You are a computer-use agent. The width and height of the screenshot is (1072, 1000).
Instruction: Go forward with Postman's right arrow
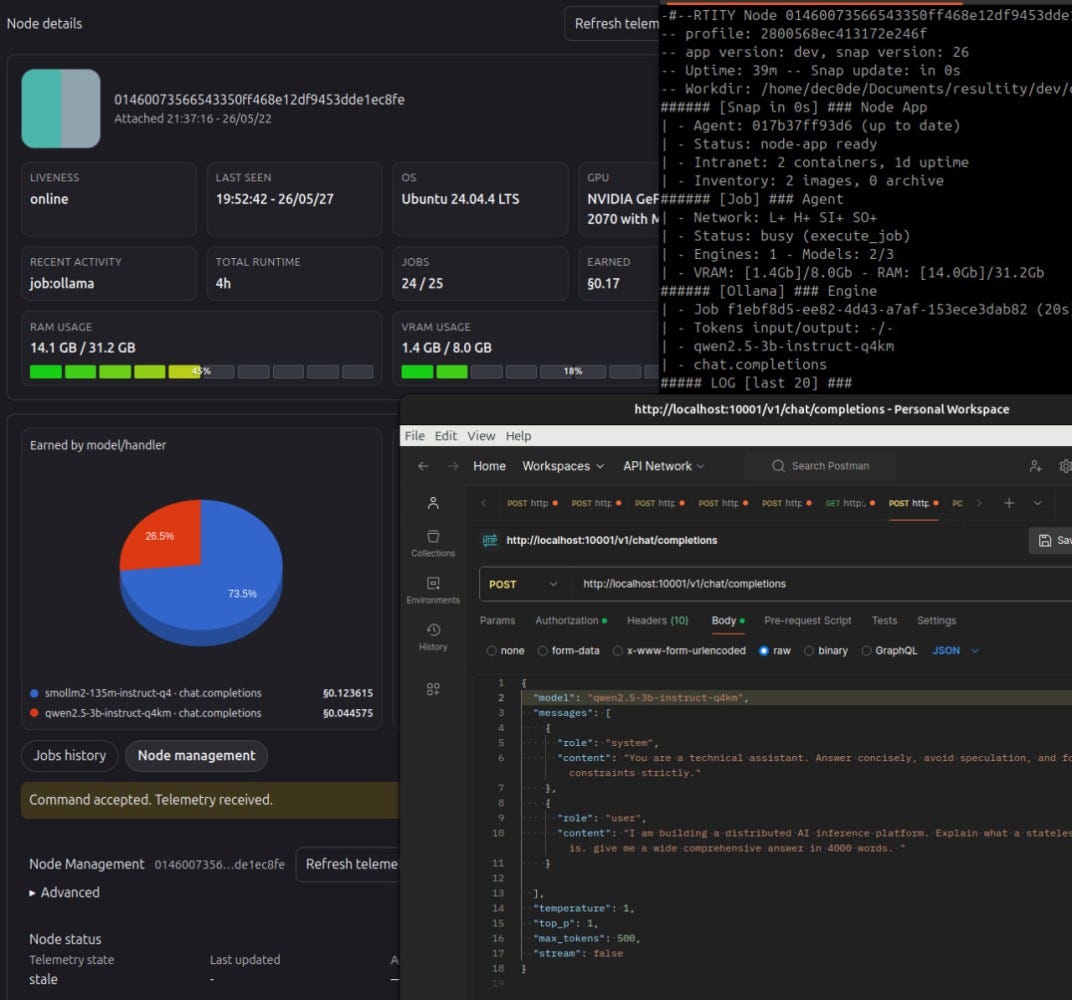click(x=453, y=466)
